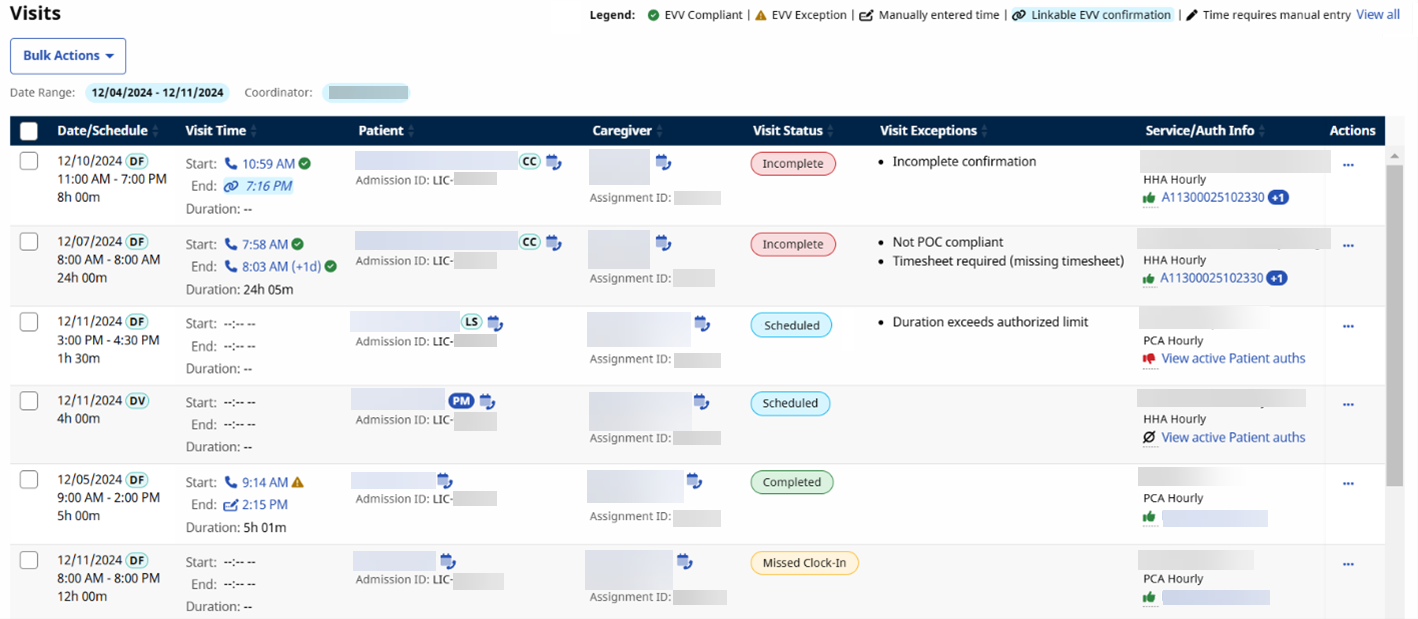This screenshot has width=1418, height=619.
Task: Click the EVV exception warning icon at 9:14 AM
Action: 298,482
